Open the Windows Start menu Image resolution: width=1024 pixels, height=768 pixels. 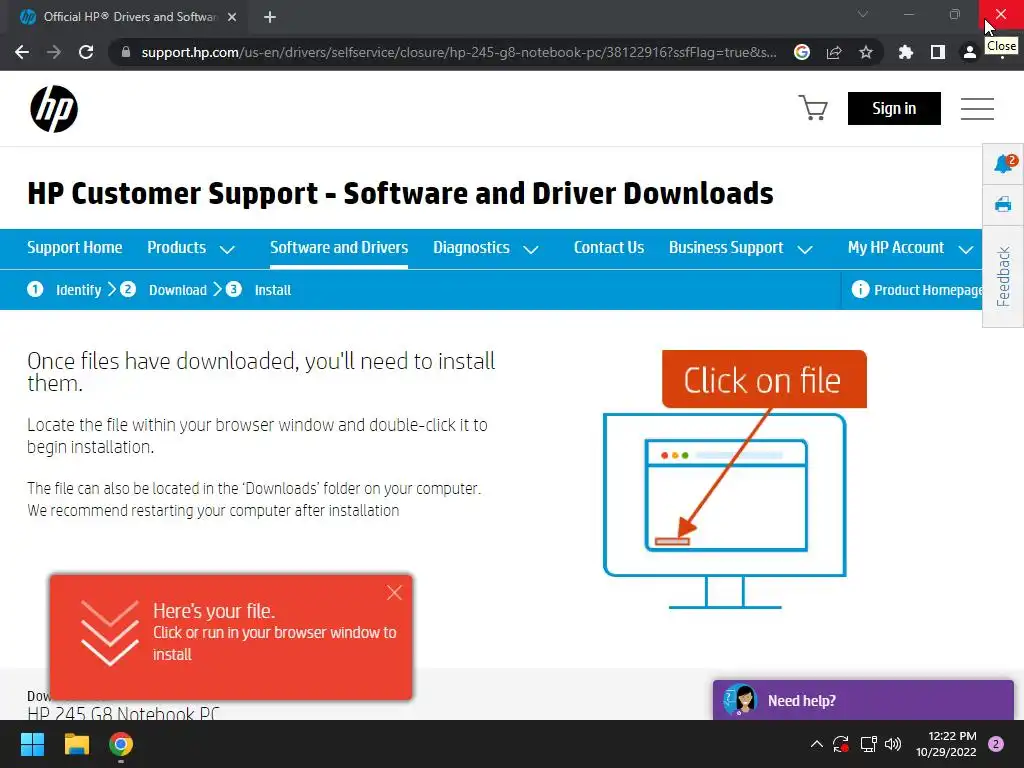(32, 744)
